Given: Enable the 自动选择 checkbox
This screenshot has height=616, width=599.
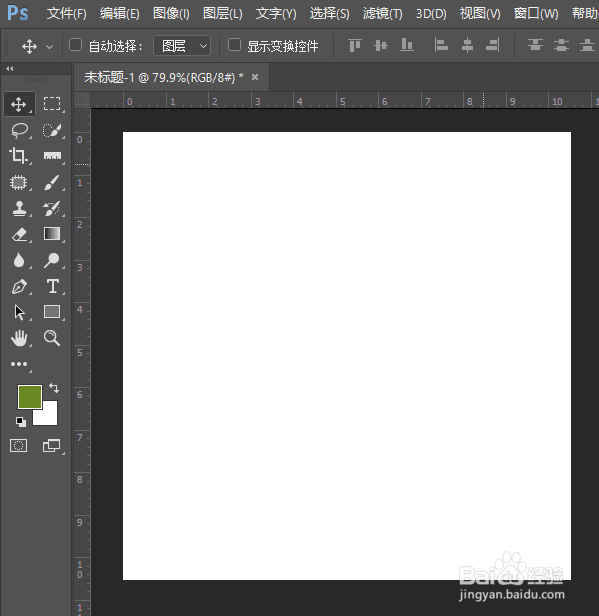Looking at the screenshot, I should click(x=75, y=45).
